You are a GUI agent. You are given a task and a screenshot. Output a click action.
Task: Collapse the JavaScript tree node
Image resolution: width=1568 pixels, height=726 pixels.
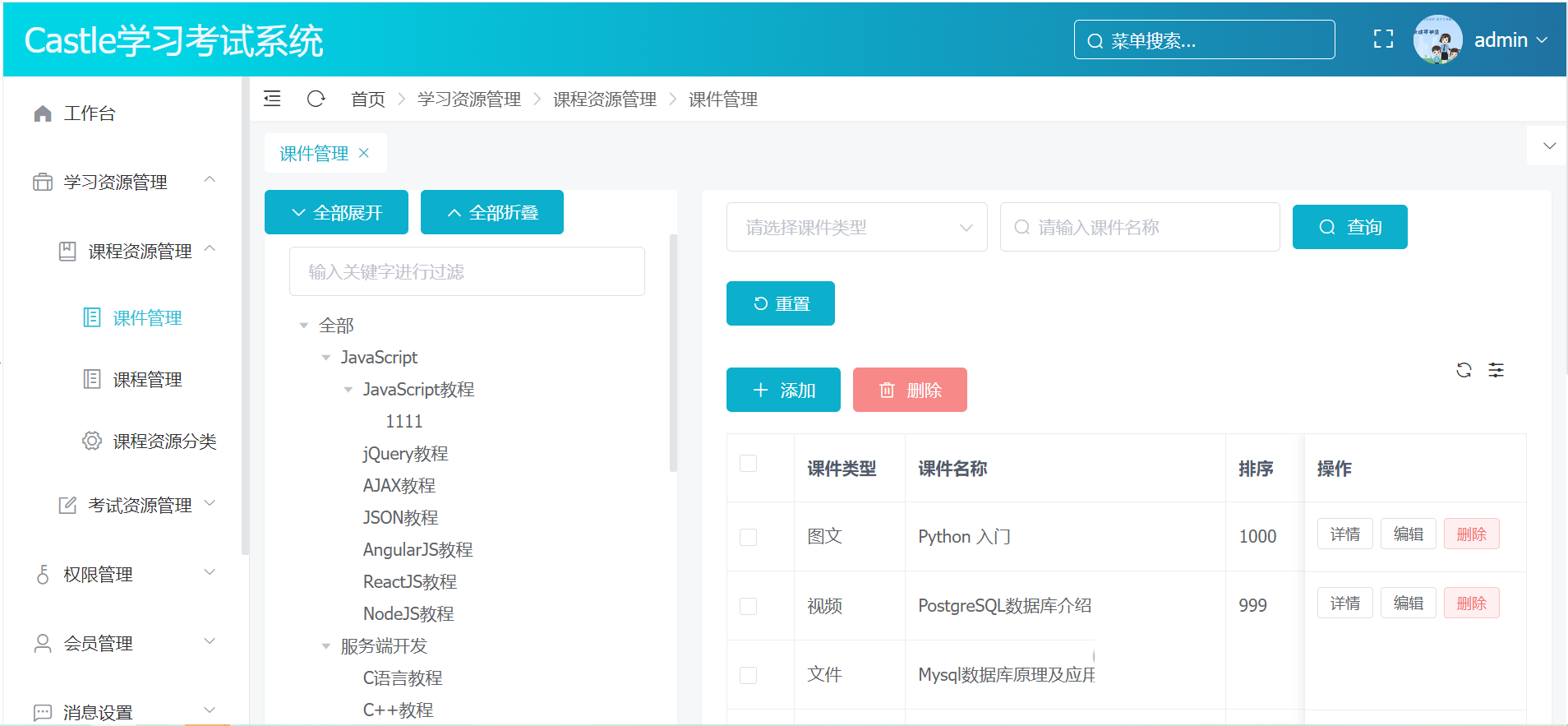(x=326, y=358)
